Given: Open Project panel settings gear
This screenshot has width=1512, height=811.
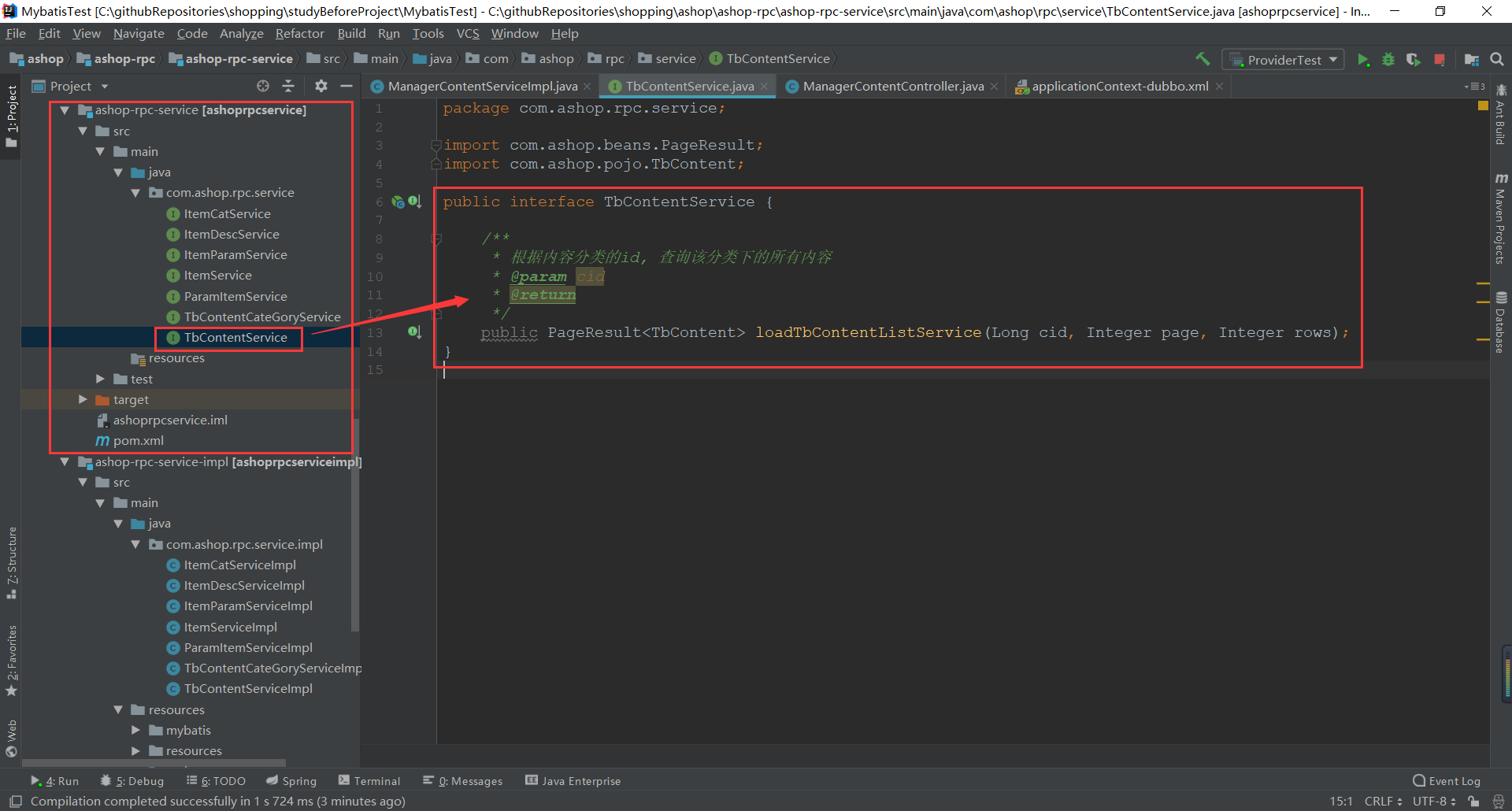Looking at the screenshot, I should pos(321,86).
